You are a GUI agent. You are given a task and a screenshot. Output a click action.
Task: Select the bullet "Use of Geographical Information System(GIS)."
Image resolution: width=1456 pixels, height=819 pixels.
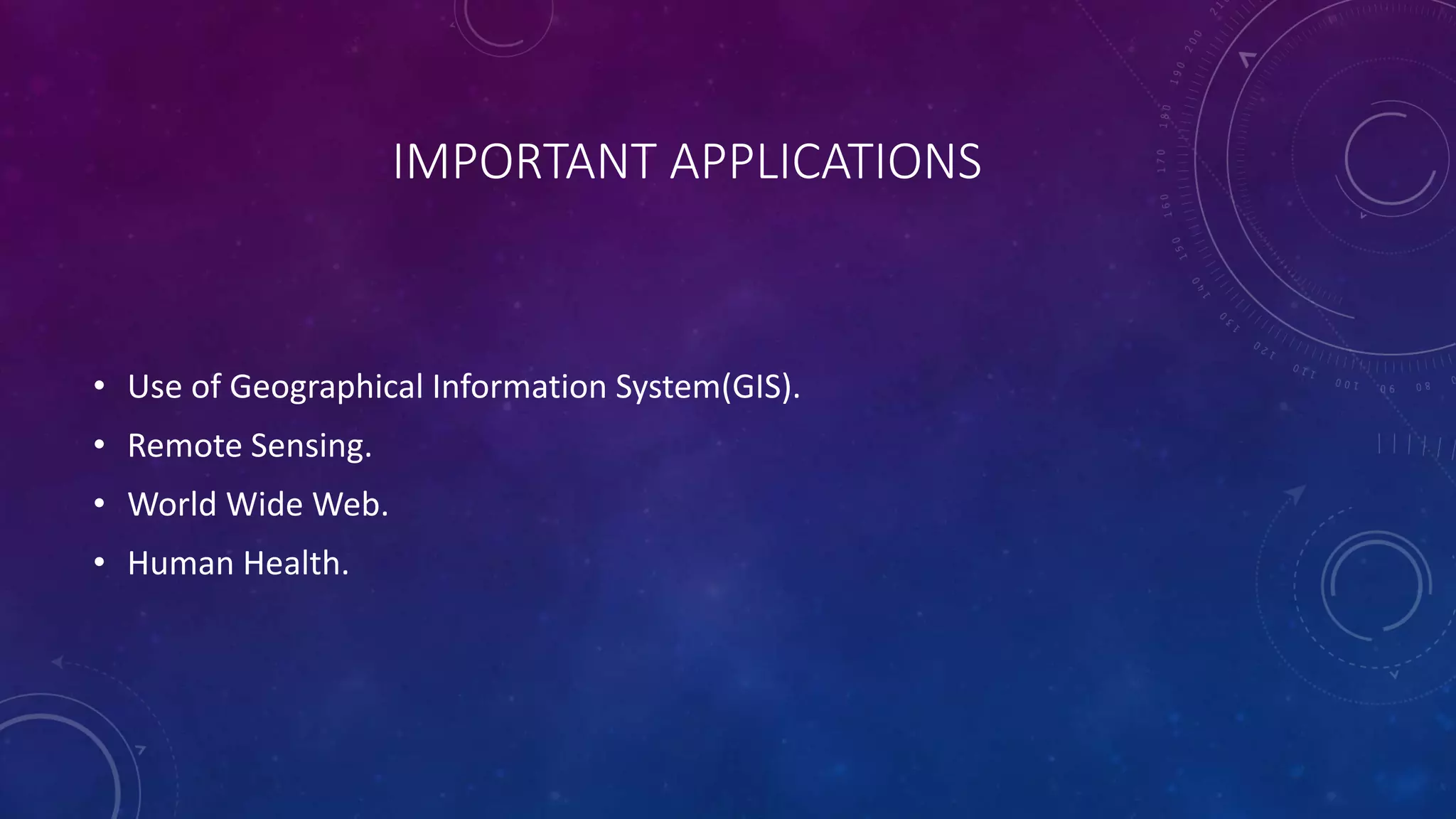tap(464, 387)
